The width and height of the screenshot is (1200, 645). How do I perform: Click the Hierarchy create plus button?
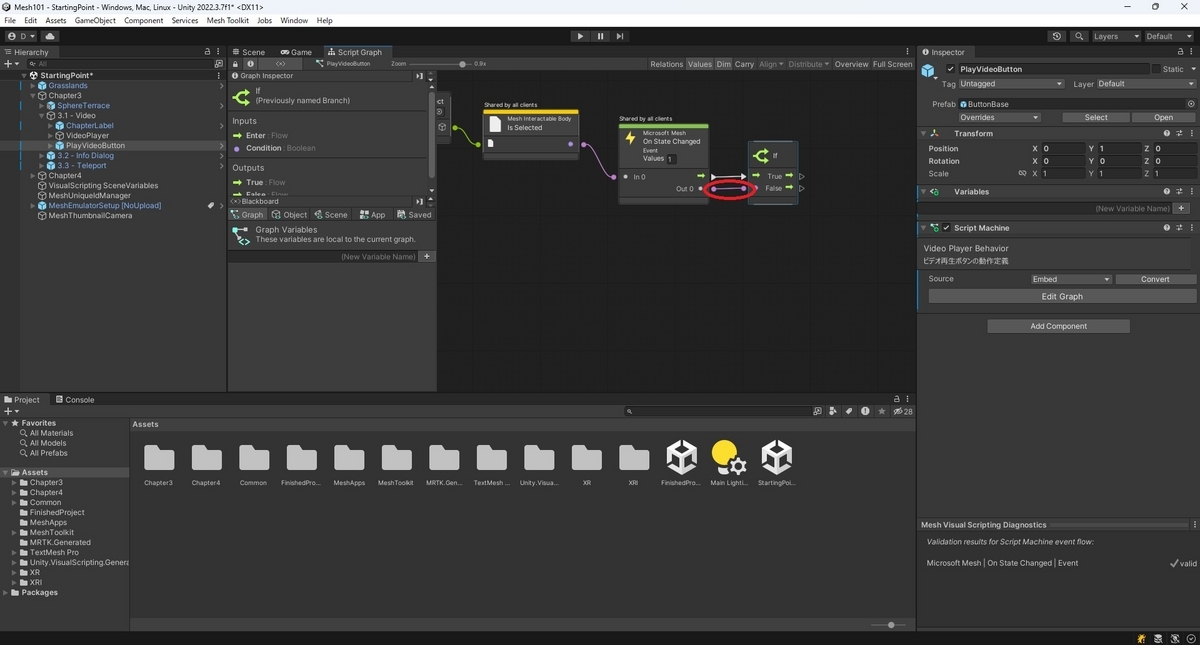click(11, 64)
